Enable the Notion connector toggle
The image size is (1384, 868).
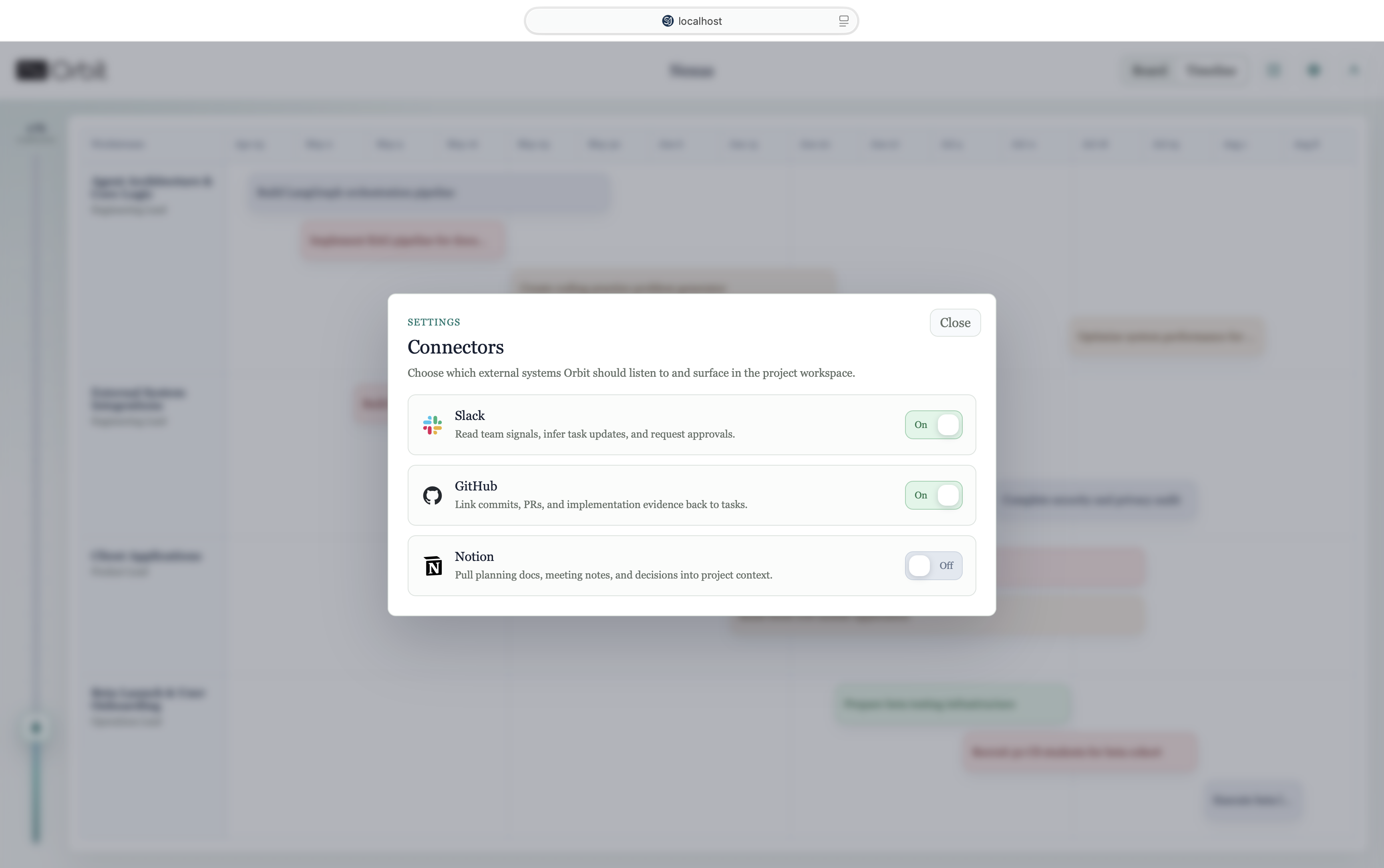point(933,566)
